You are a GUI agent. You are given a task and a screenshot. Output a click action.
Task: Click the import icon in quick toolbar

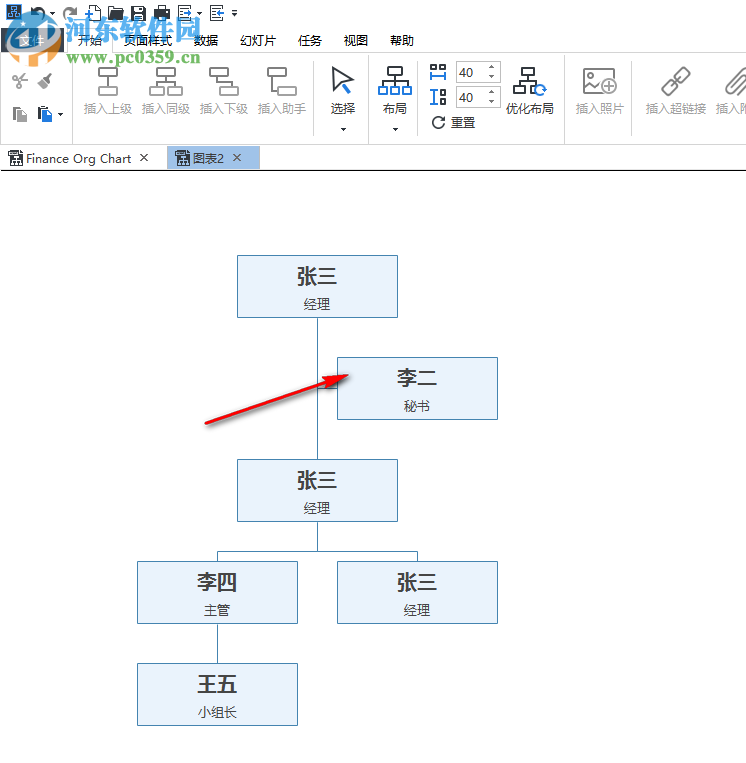click(x=217, y=13)
